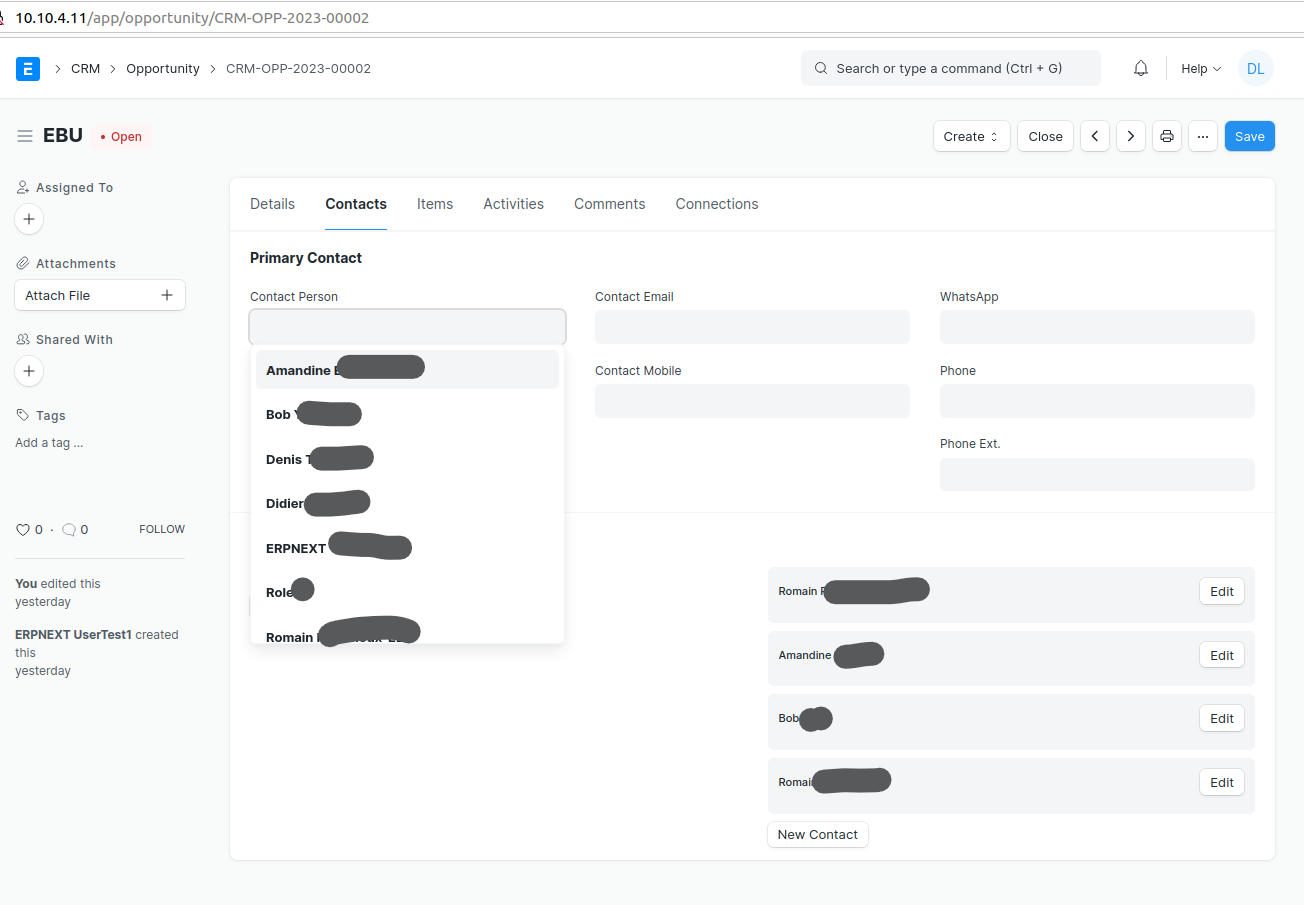
Task: Click the ERPNext logo icon
Action: pyautogui.click(x=28, y=68)
